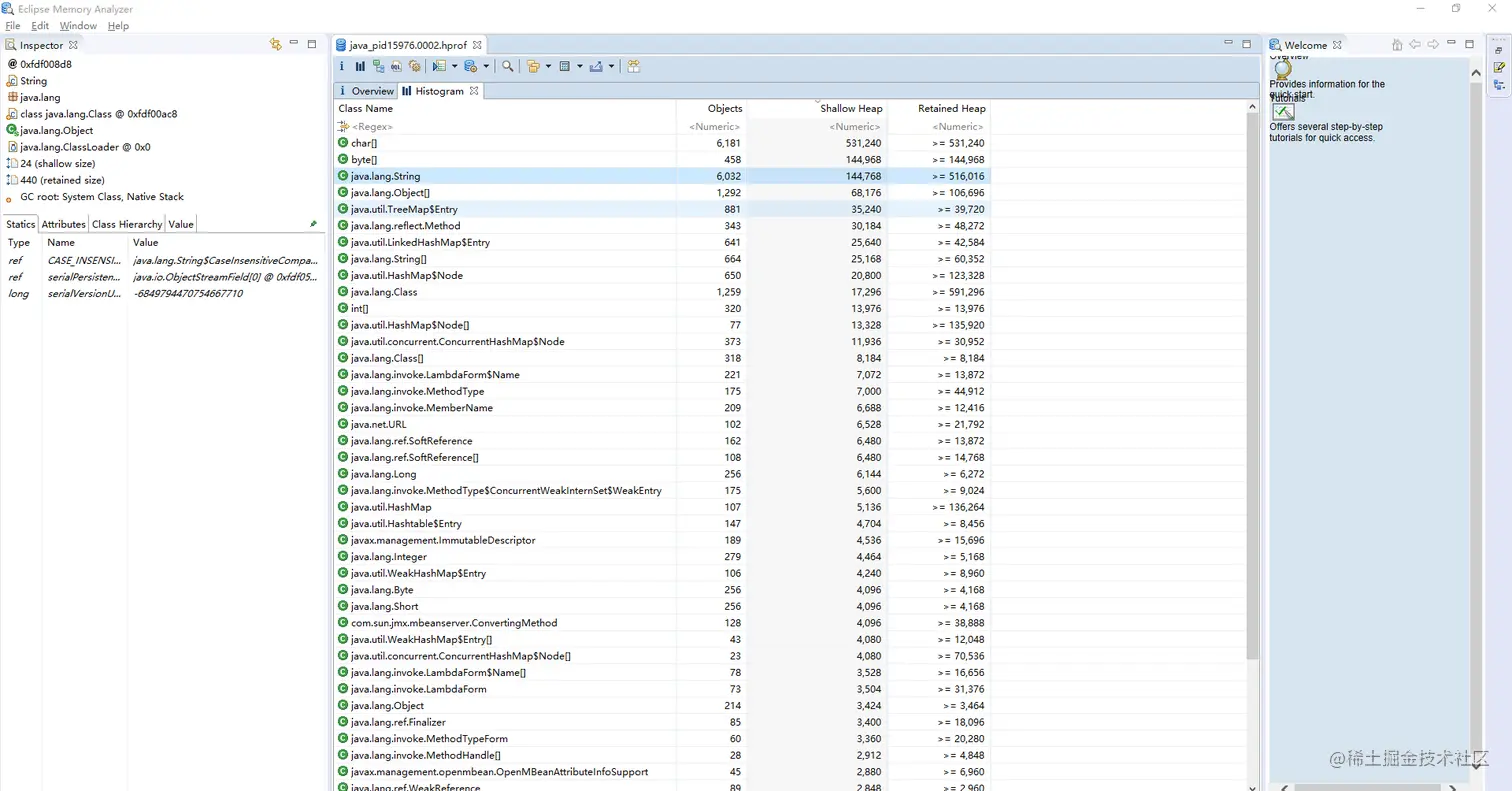Create a histogram from the toolbar icon
The image size is (1512, 791).
(360, 66)
